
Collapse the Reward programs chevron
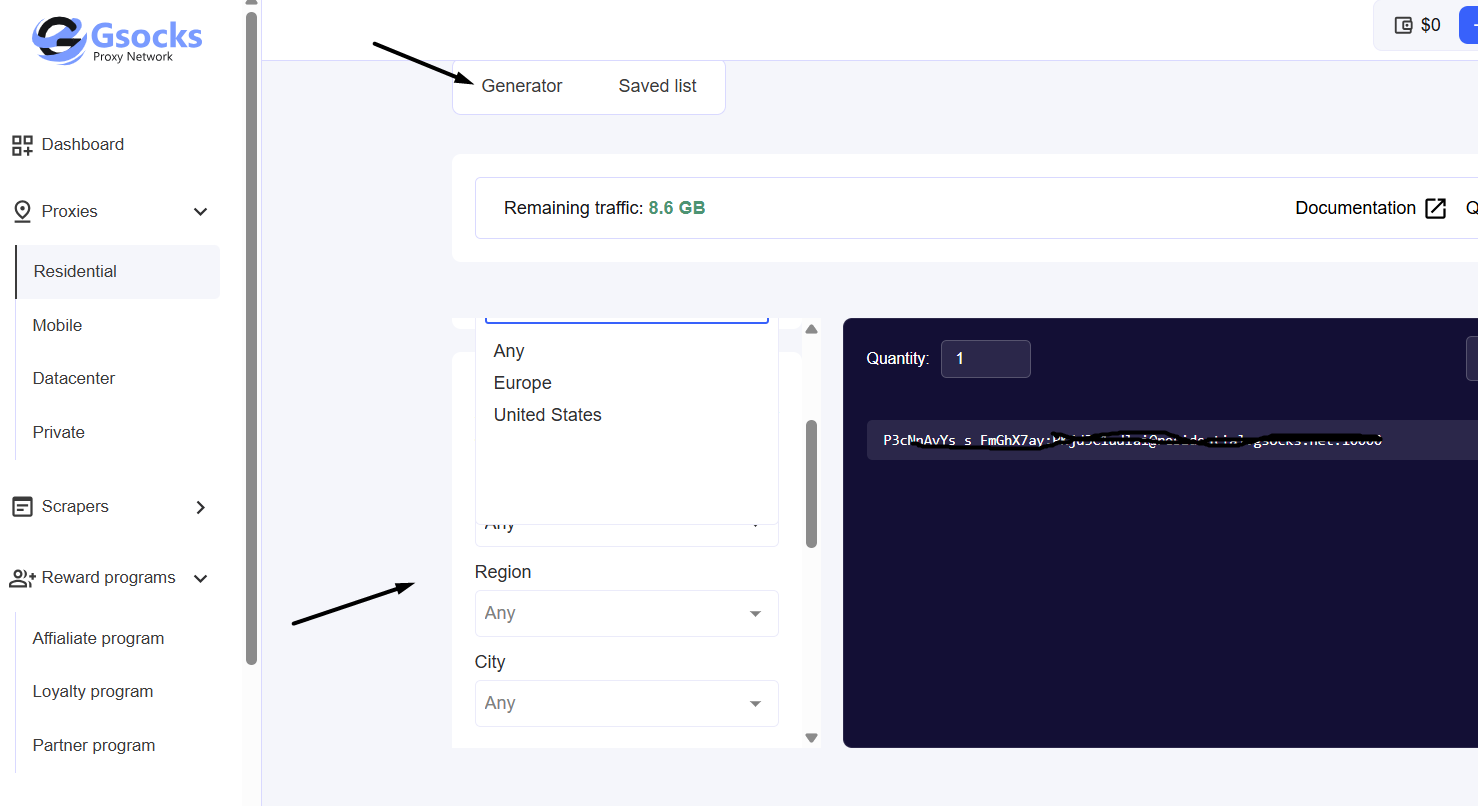200,578
